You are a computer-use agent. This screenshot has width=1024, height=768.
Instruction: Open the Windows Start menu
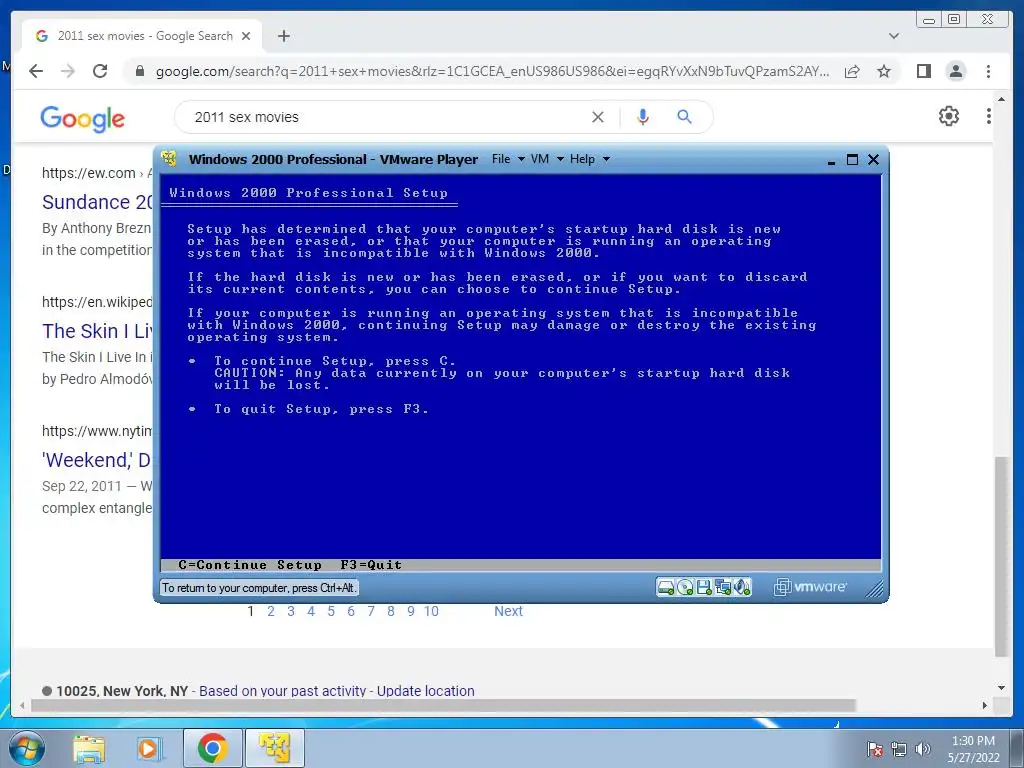coord(26,748)
